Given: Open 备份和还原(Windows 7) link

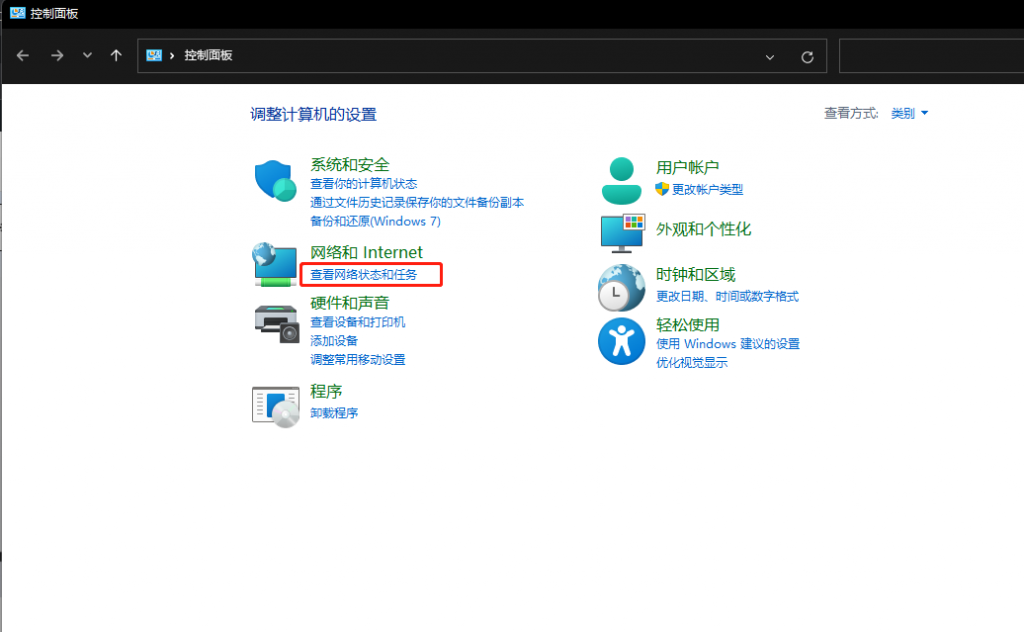Looking at the screenshot, I should [x=375, y=221].
